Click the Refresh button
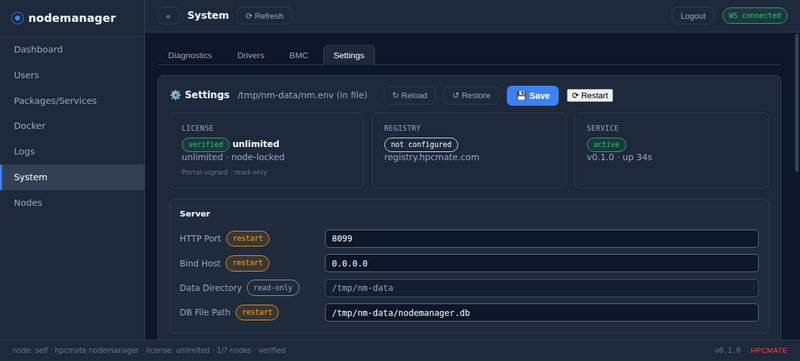 264,16
